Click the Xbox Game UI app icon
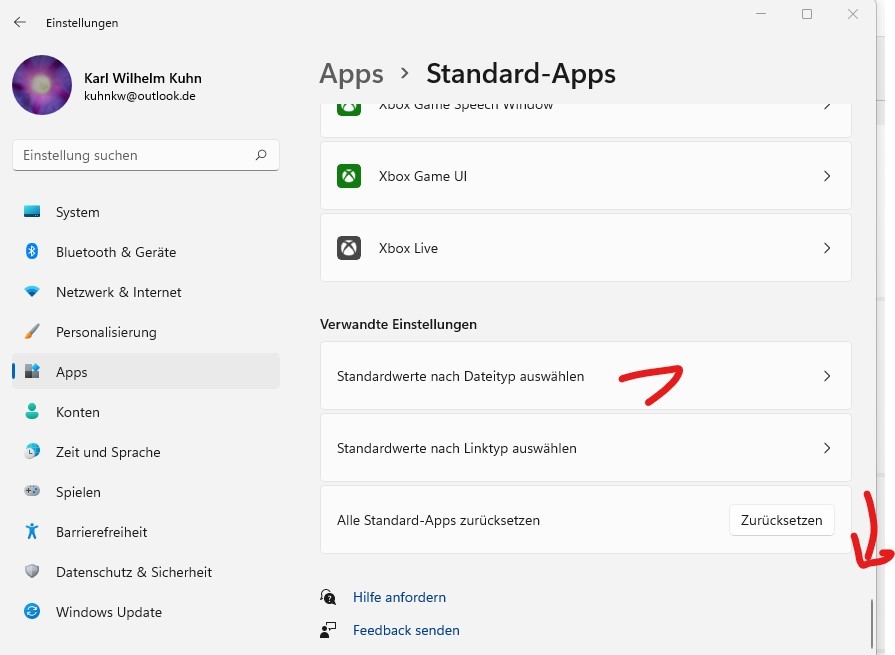 pos(349,176)
